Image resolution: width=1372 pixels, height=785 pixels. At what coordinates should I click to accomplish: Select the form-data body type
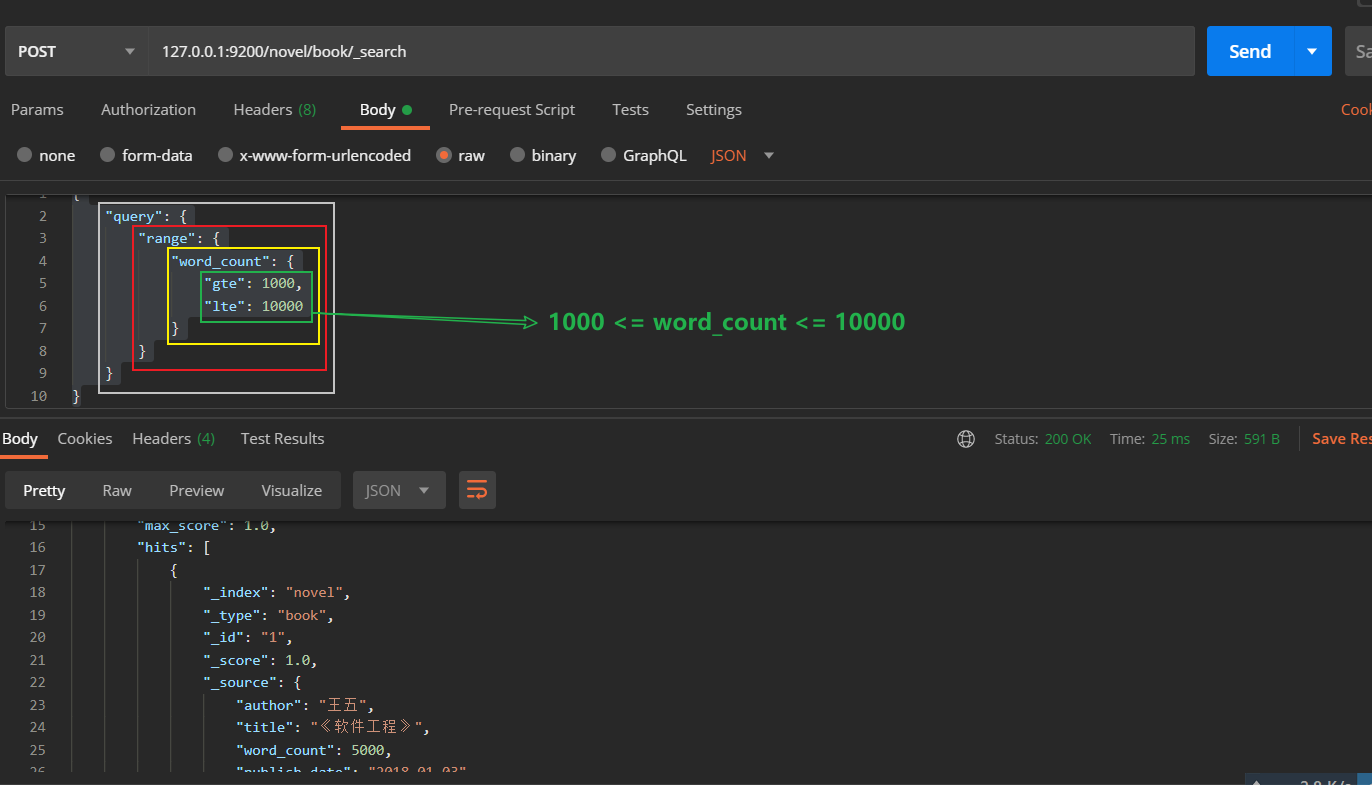coord(146,155)
